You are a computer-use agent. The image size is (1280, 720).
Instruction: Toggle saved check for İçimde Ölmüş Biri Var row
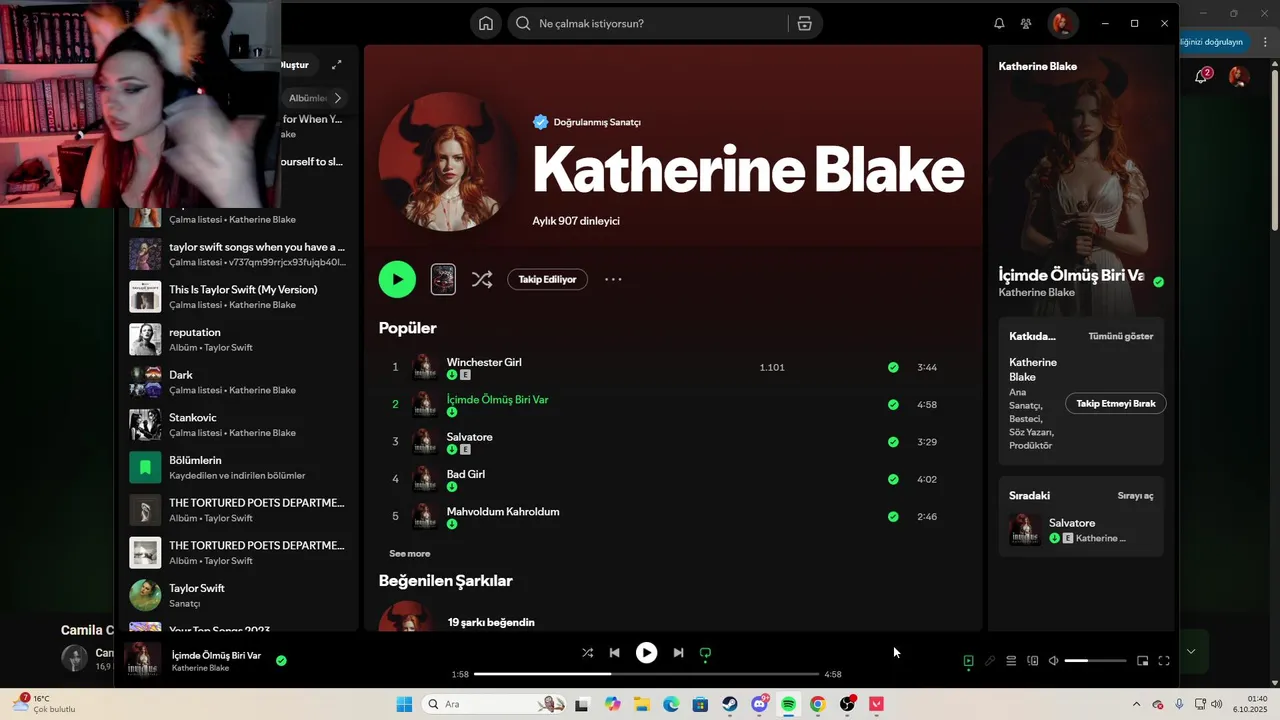893,405
